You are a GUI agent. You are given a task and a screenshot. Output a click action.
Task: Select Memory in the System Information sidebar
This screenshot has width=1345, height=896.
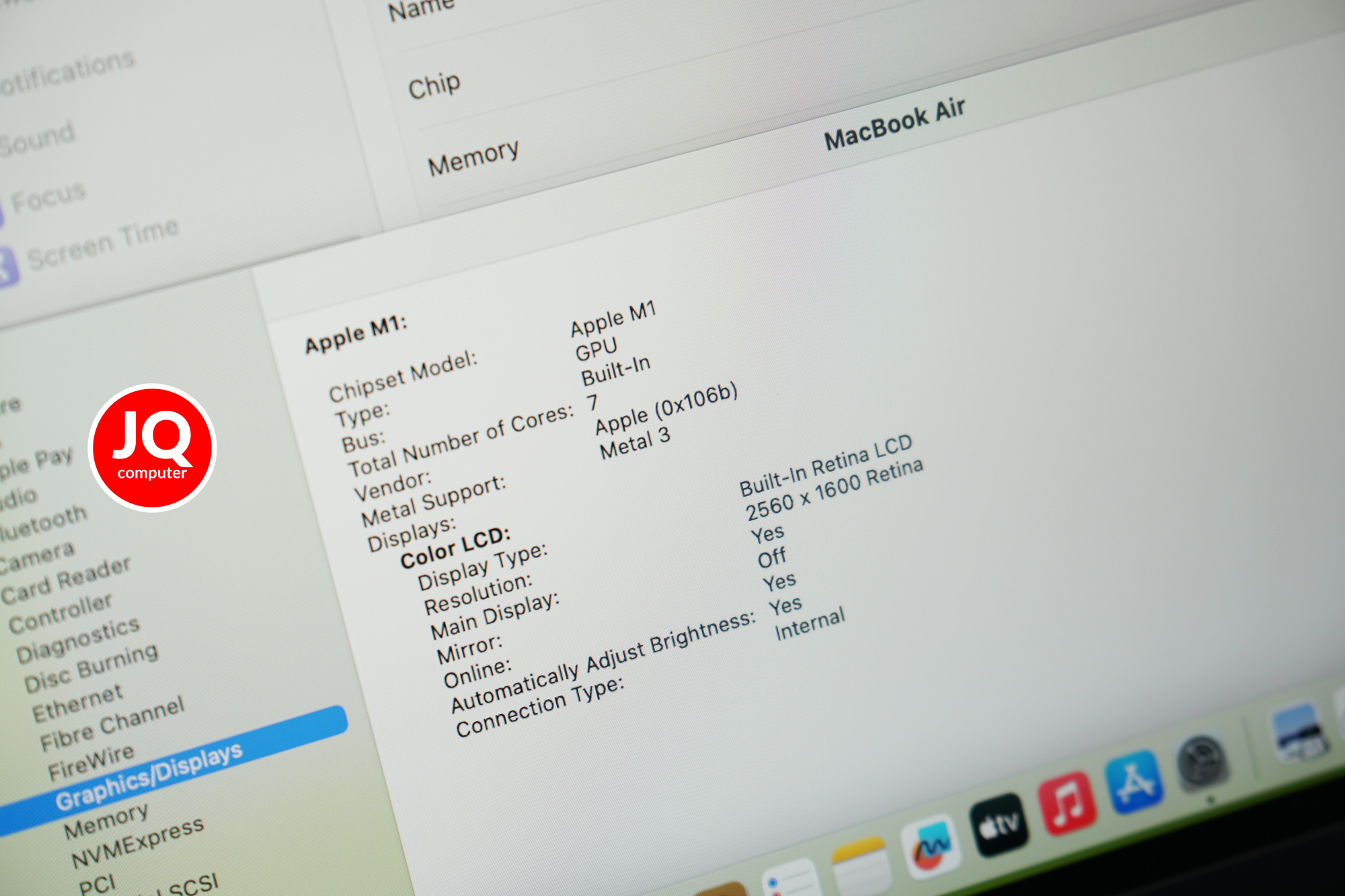pos(106,821)
